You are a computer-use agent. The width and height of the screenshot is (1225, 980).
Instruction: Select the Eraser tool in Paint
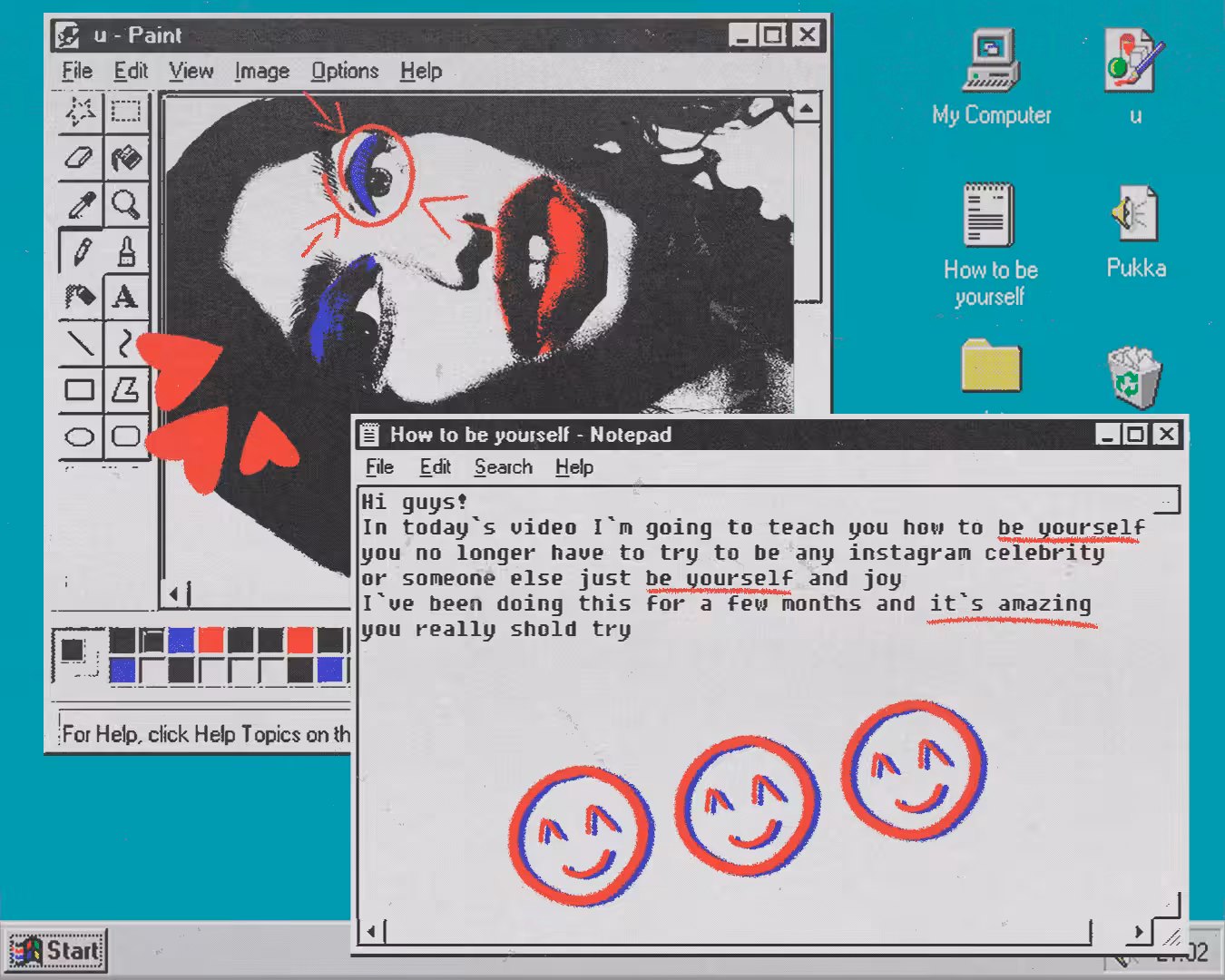pyautogui.click(x=81, y=158)
